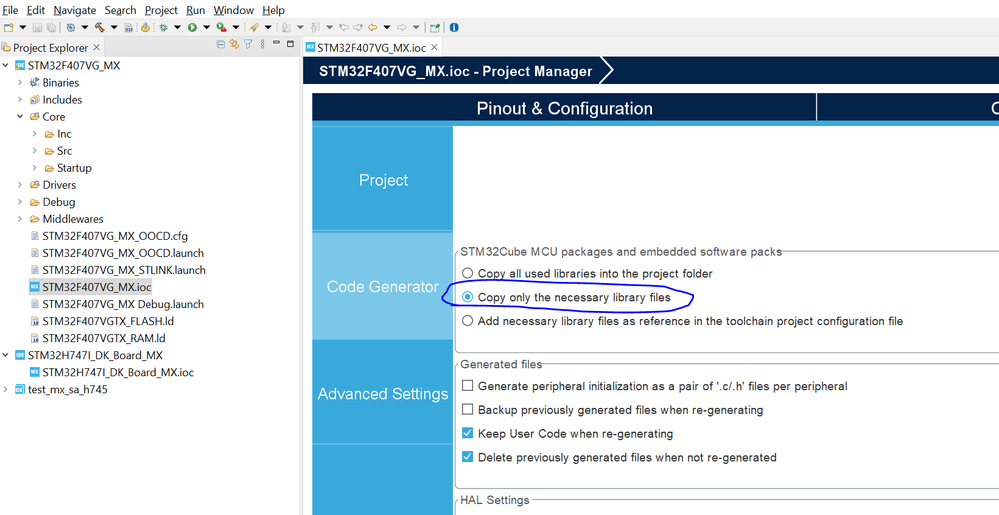Viewport: 999px width, 515px height.
Task: Click the search flashlight toolbar icon
Action: (254, 27)
